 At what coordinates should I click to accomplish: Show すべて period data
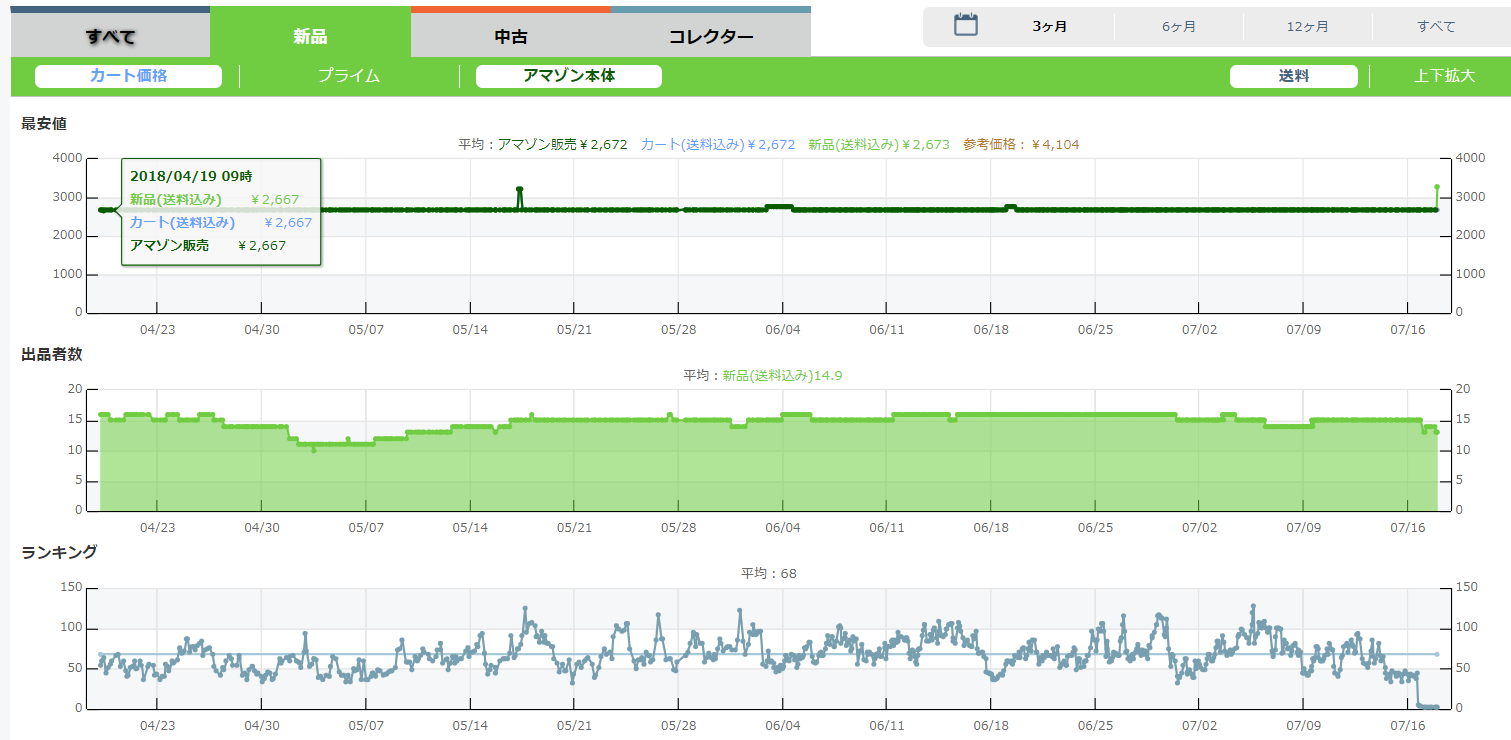coord(1436,27)
